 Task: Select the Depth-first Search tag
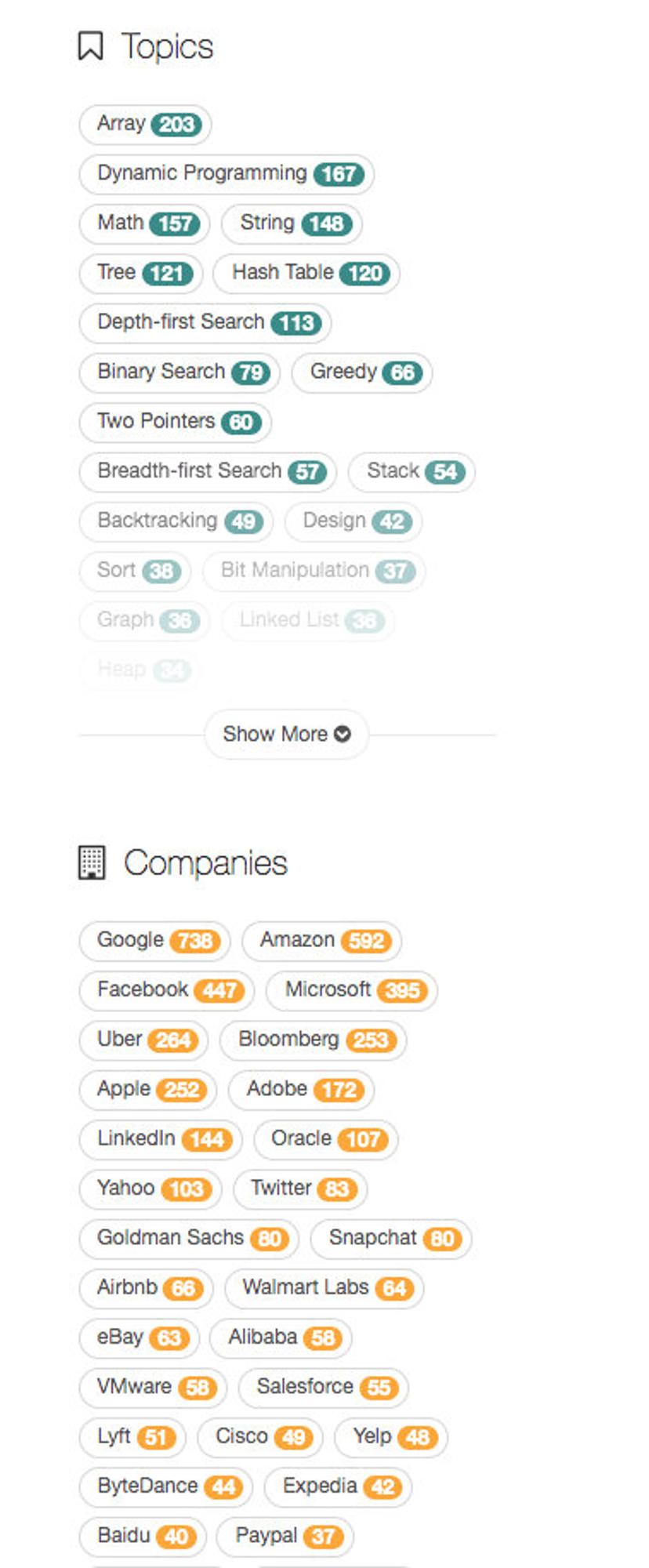(x=205, y=322)
